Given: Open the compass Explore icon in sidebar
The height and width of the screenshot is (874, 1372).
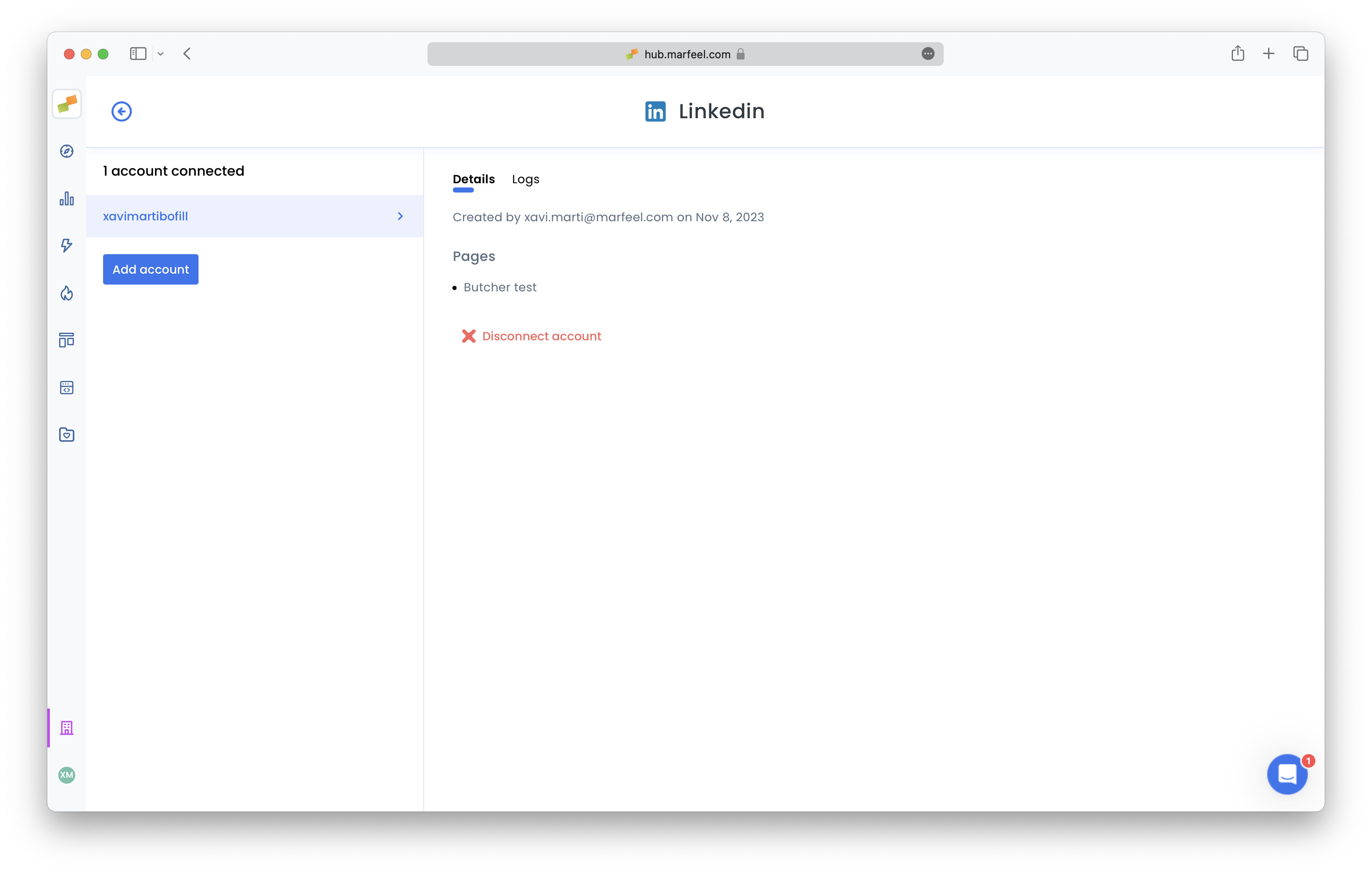Looking at the screenshot, I should [x=67, y=151].
